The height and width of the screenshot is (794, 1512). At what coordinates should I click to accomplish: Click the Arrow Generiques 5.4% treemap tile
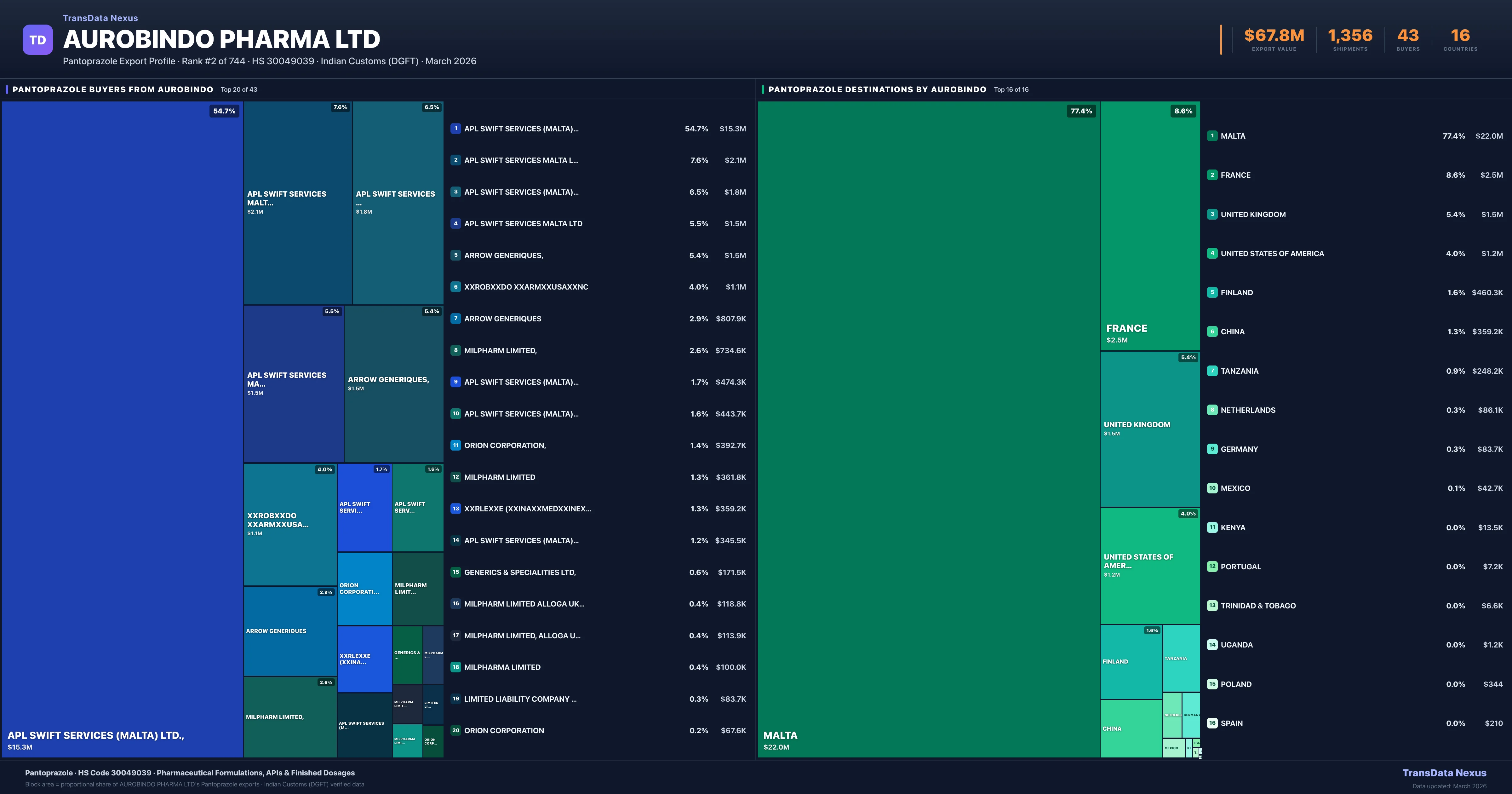pyautogui.click(x=393, y=383)
